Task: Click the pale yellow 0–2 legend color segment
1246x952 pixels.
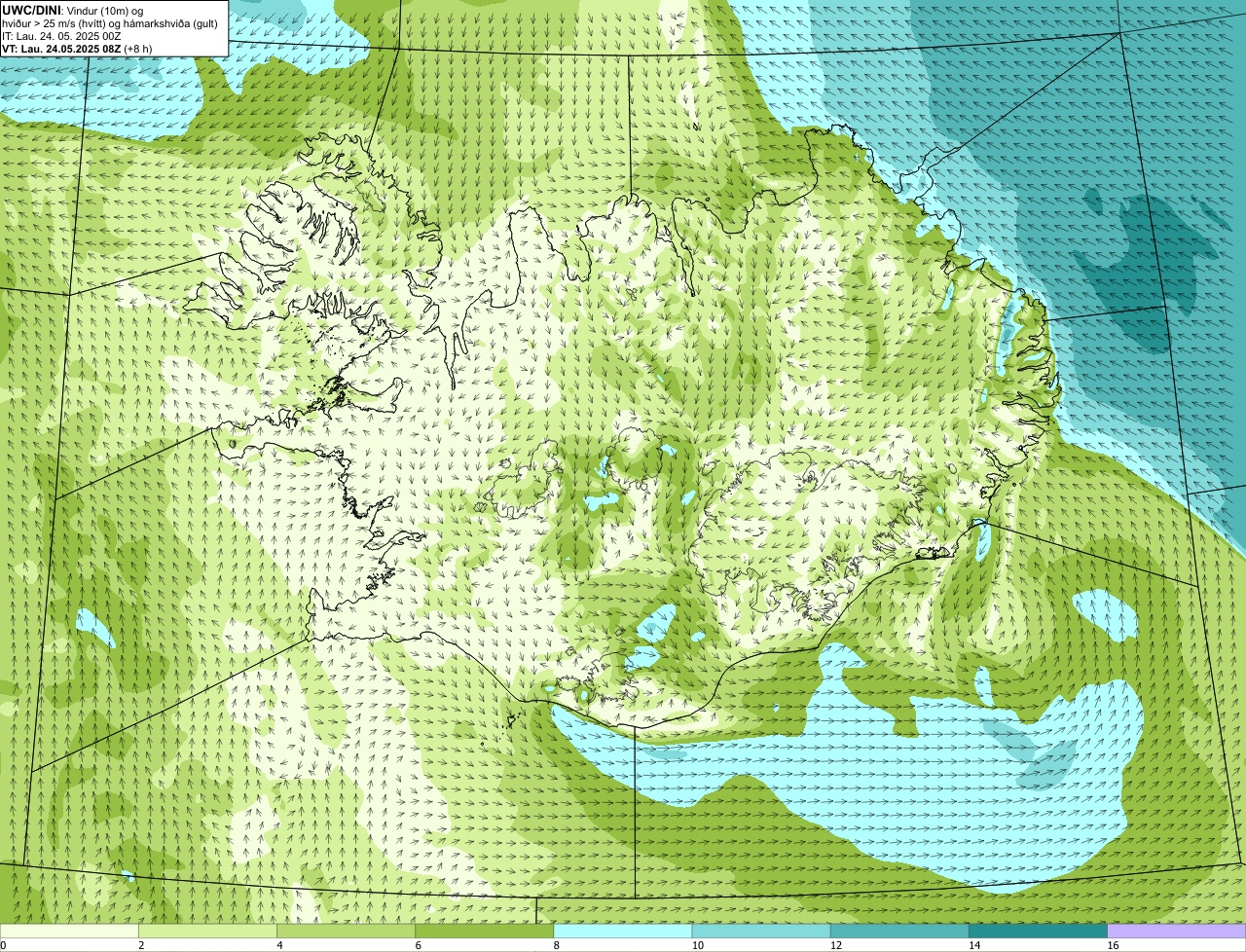Action: pyautogui.click(x=69, y=931)
